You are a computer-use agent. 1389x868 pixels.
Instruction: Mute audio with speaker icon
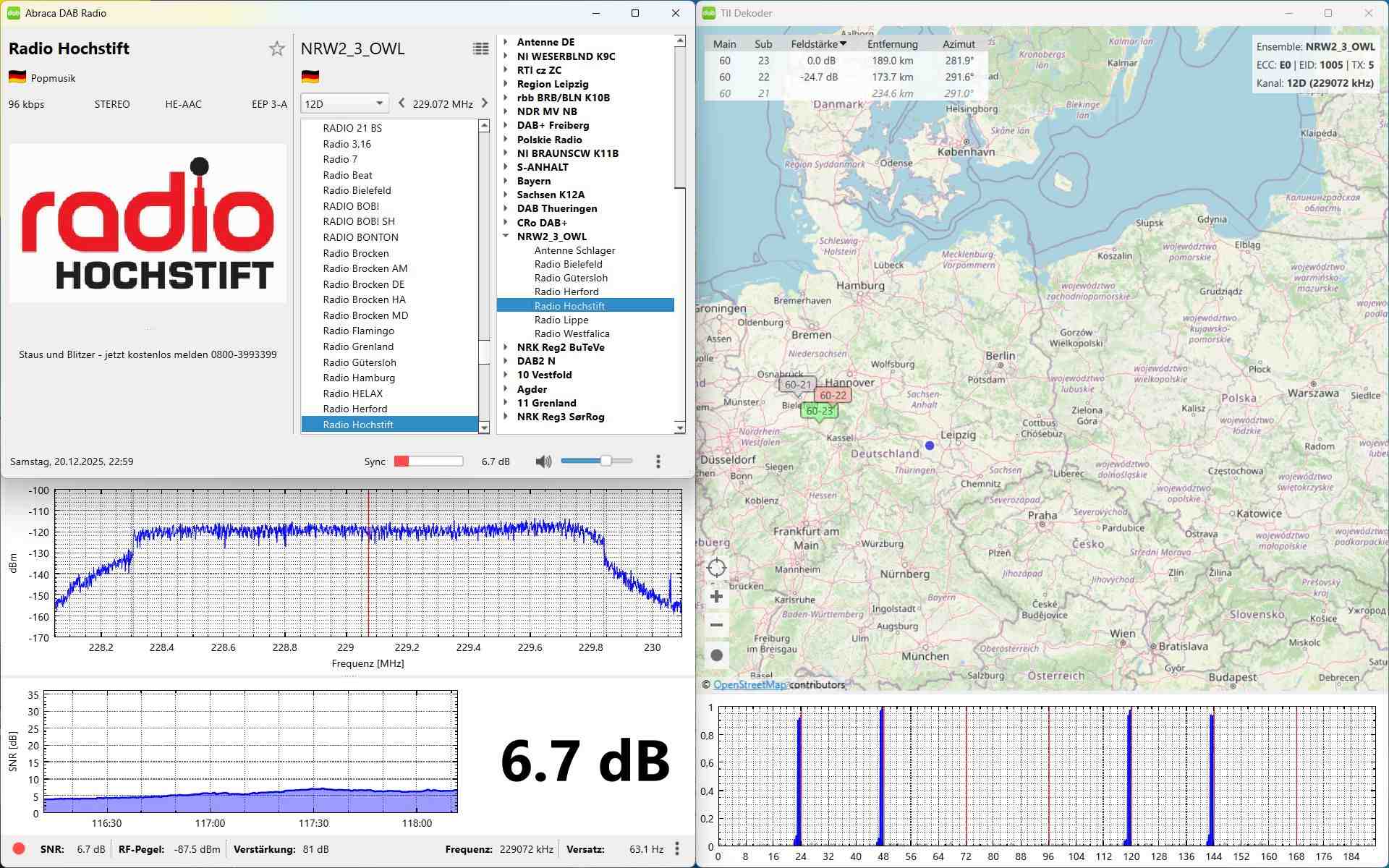pos(543,461)
